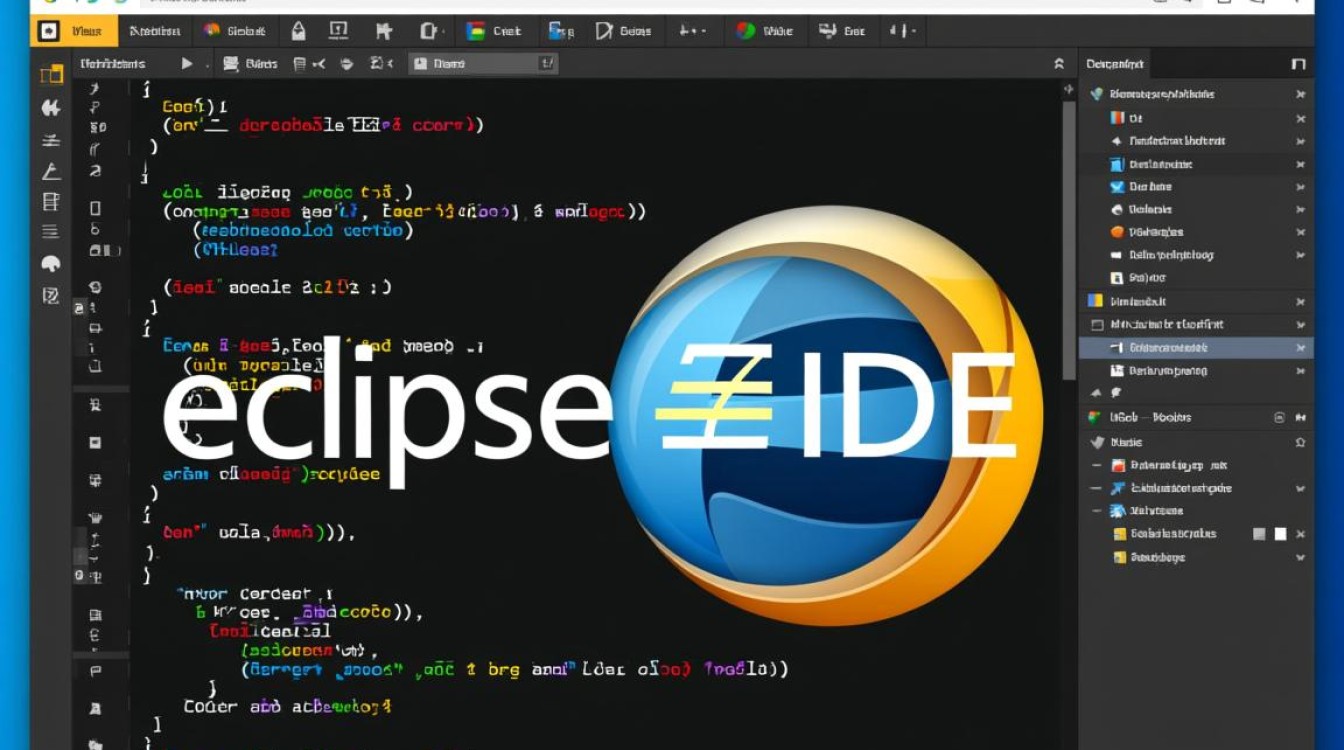Screen dimensions: 1344x750
Task: Select the row with the blue bird icon
Action: 1196,187
